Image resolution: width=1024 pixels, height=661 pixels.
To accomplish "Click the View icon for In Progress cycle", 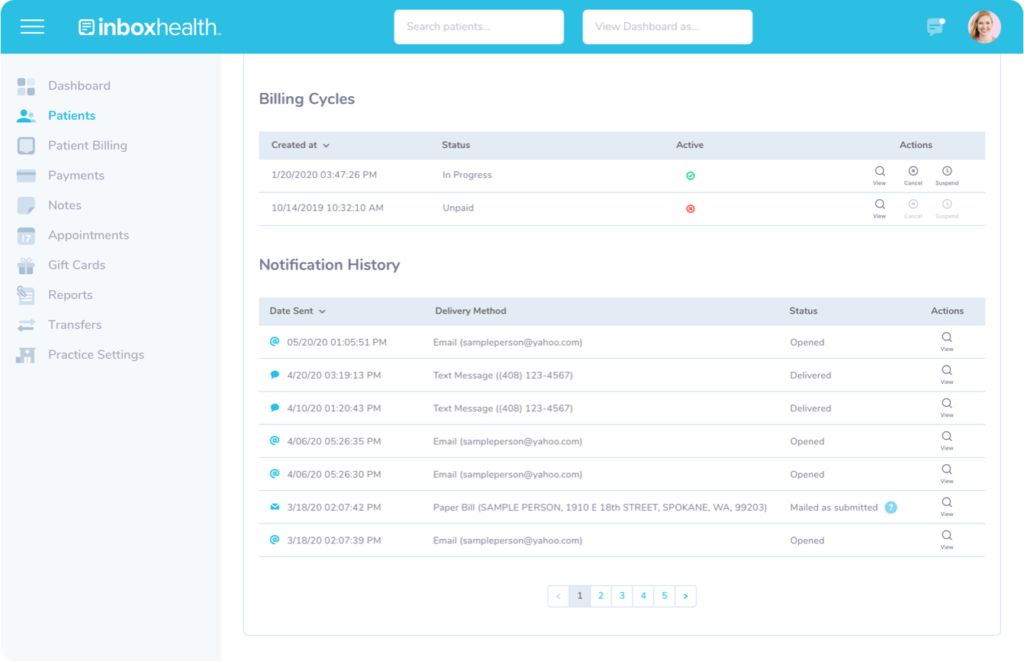I will (x=879, y=175).
